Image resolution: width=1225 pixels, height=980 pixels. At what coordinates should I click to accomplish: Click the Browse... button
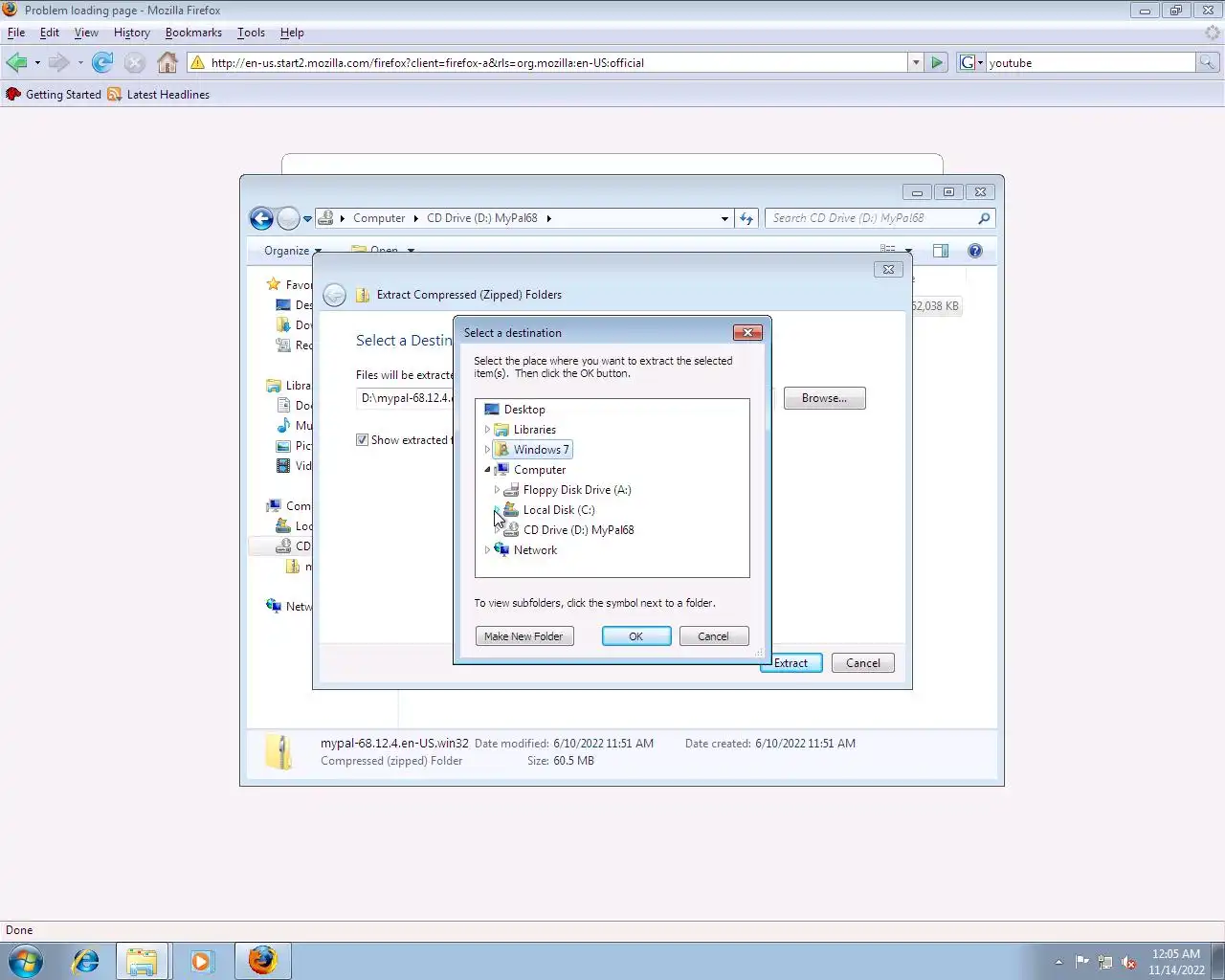point(824,398)
